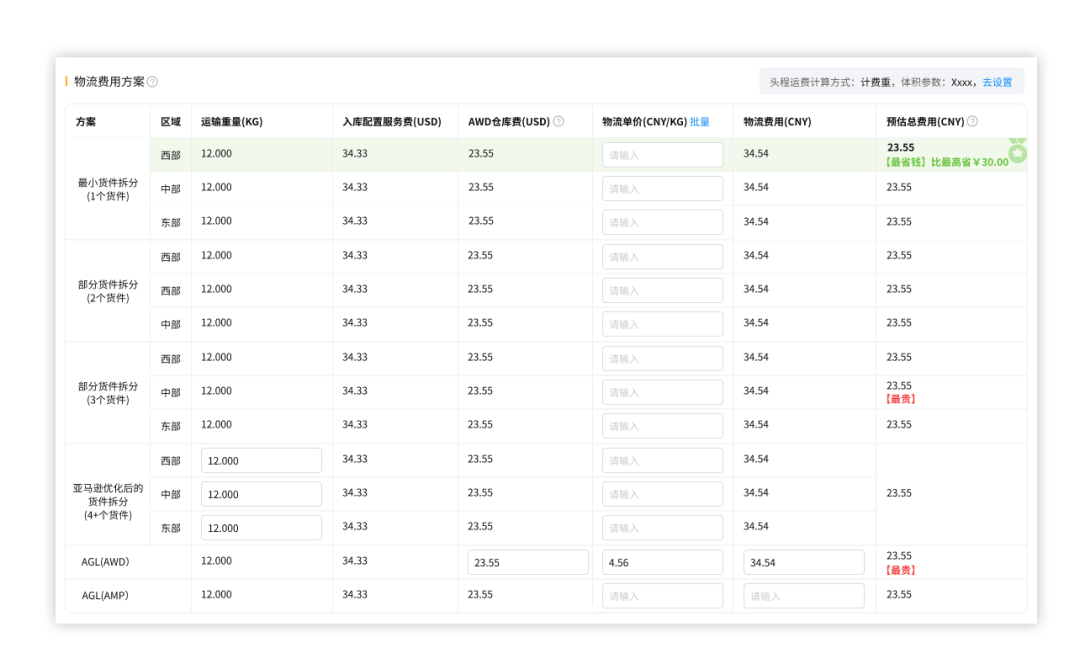Screen dimensions: 1080x664
Task: Click the 方案 column header
Action: click(x=86, y=122)
